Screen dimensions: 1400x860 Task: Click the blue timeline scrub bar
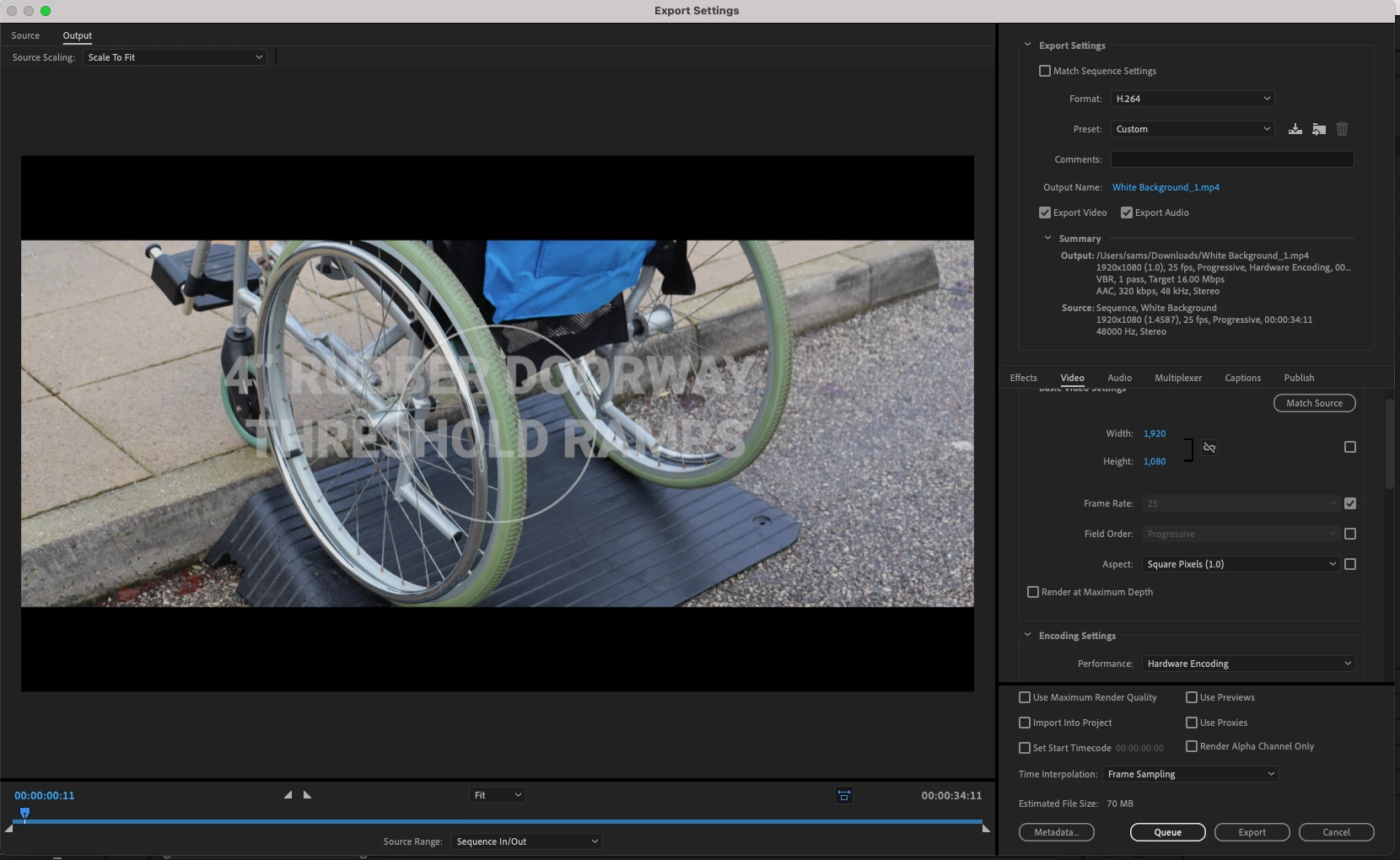[498, 821]
